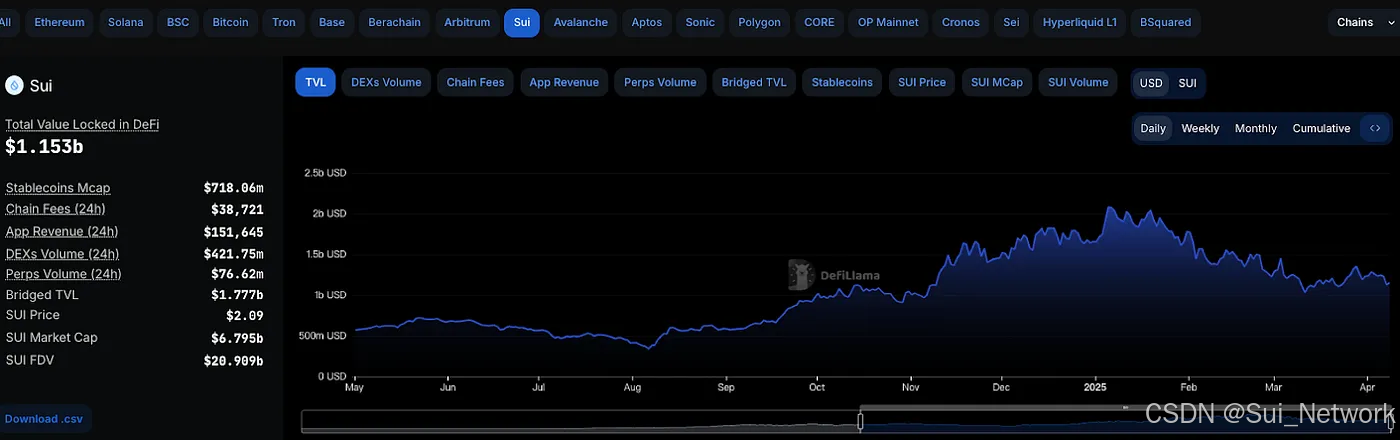Select the Aptos chain tab
The height and width of the screenshot is (440, 1400).
[647, 22]
